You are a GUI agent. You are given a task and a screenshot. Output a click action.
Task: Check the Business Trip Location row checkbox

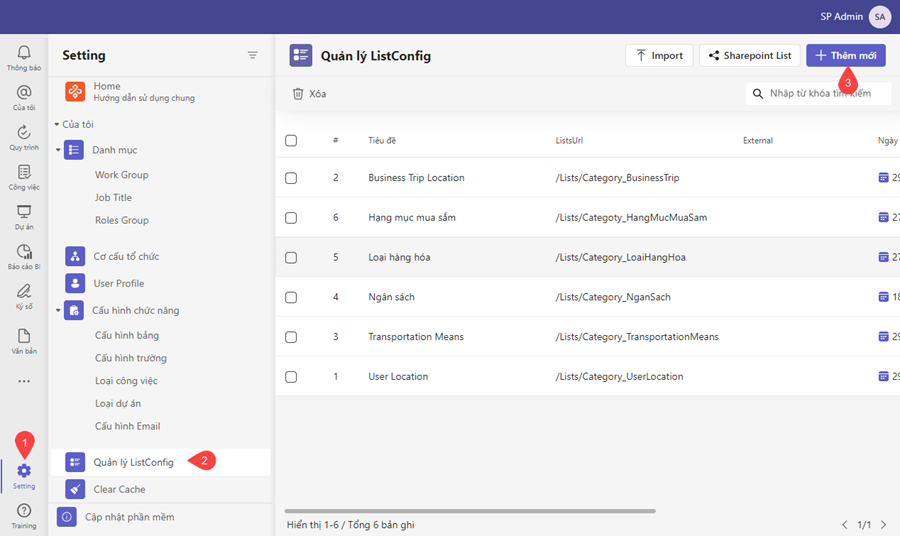tap(291, 178)
